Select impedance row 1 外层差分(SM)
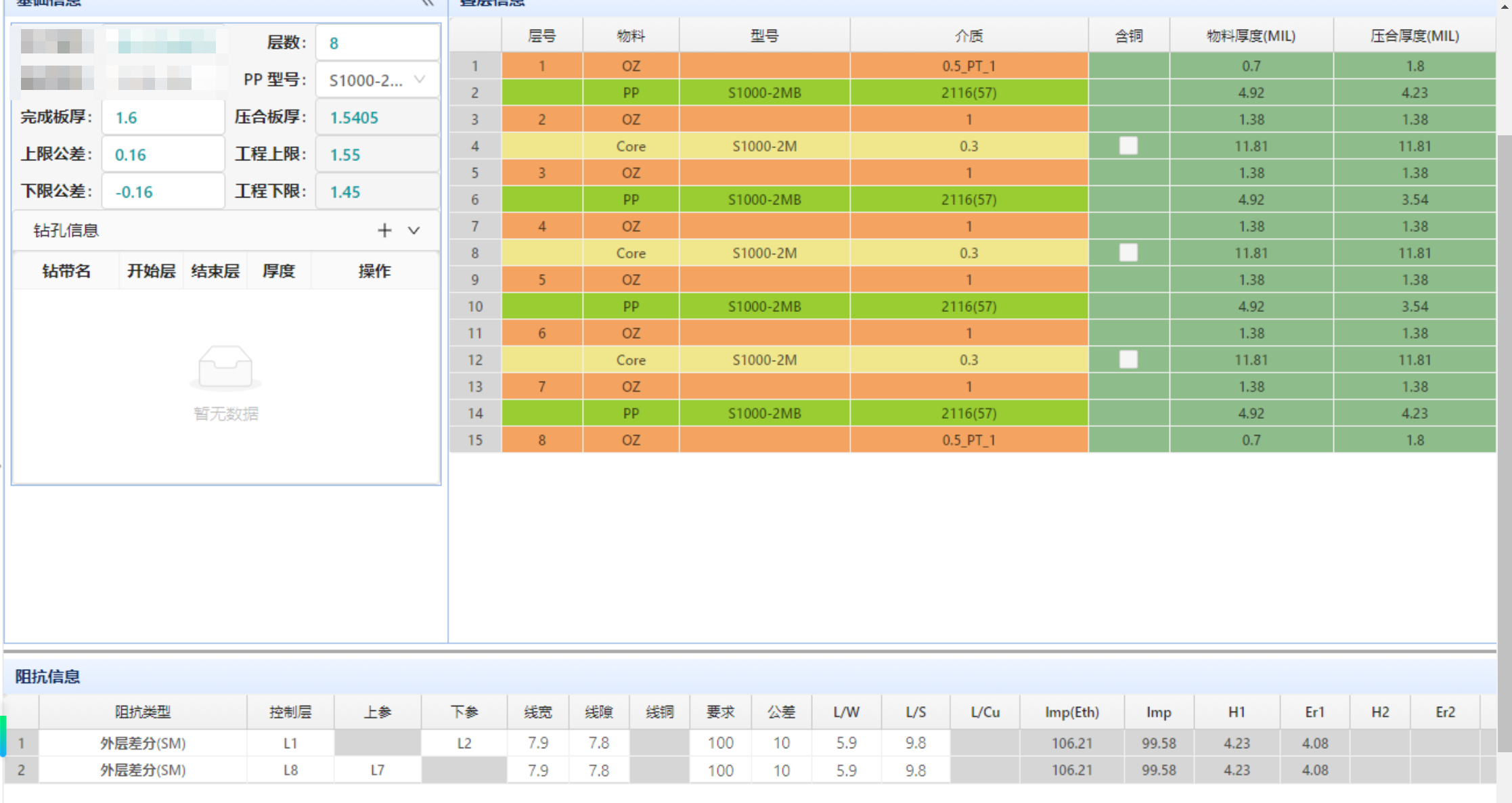1512x803 pixels. [143, 743]
